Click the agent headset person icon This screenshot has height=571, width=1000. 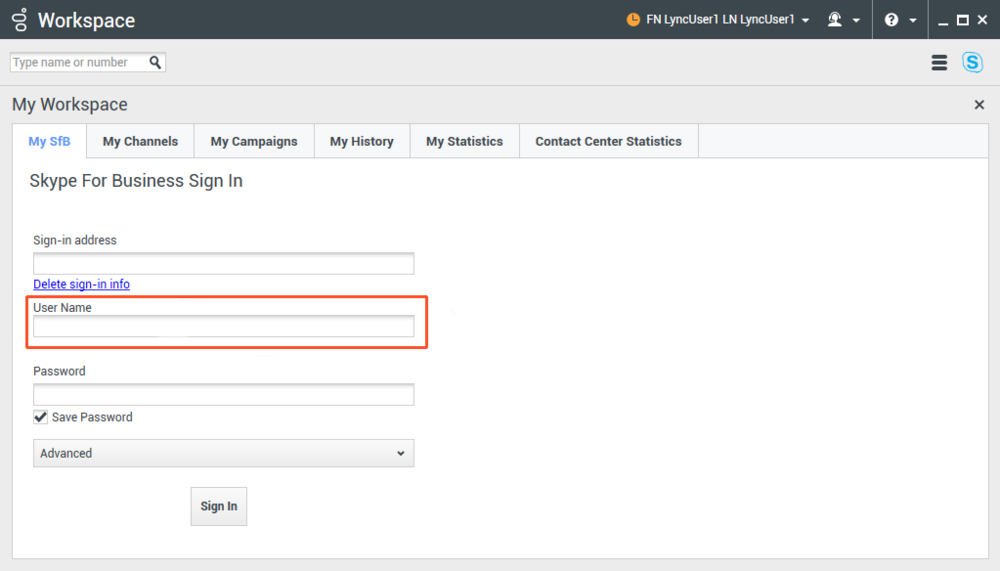tap(834, 20)
